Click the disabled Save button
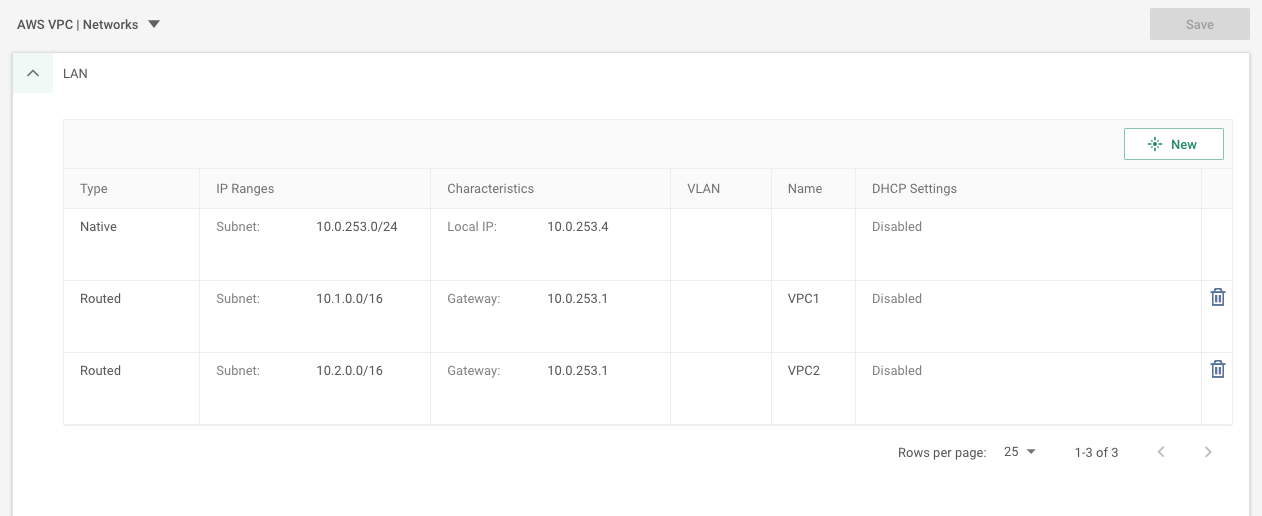 coord(1200,24)
